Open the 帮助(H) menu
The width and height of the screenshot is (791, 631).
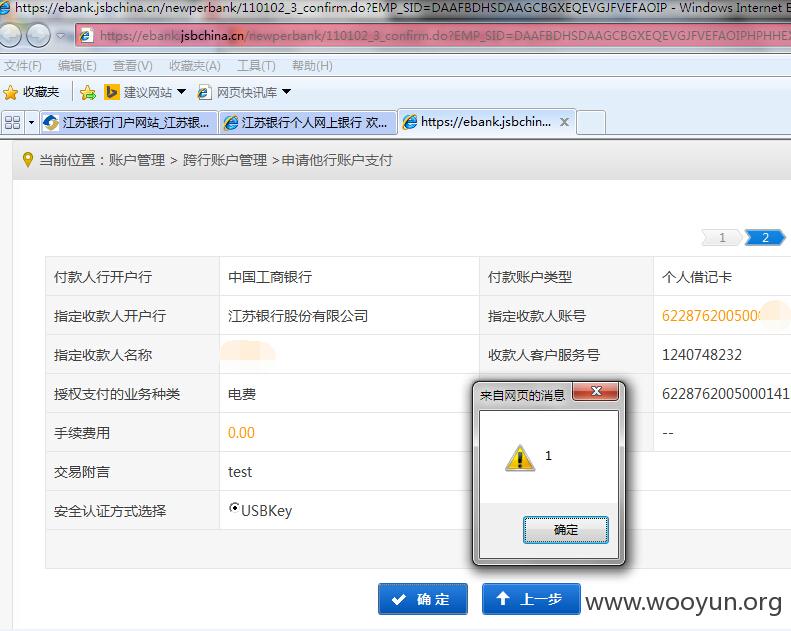(312, 66)
